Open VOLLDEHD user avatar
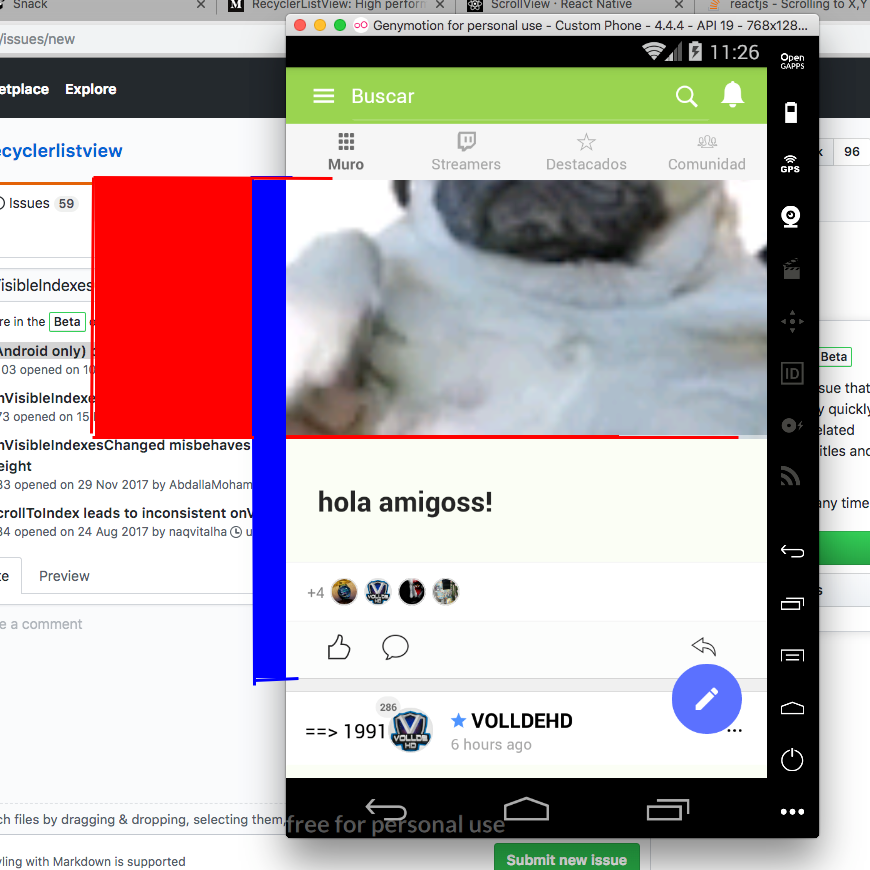The width and height of the screenshot is (870, 870). coord(411,731)
